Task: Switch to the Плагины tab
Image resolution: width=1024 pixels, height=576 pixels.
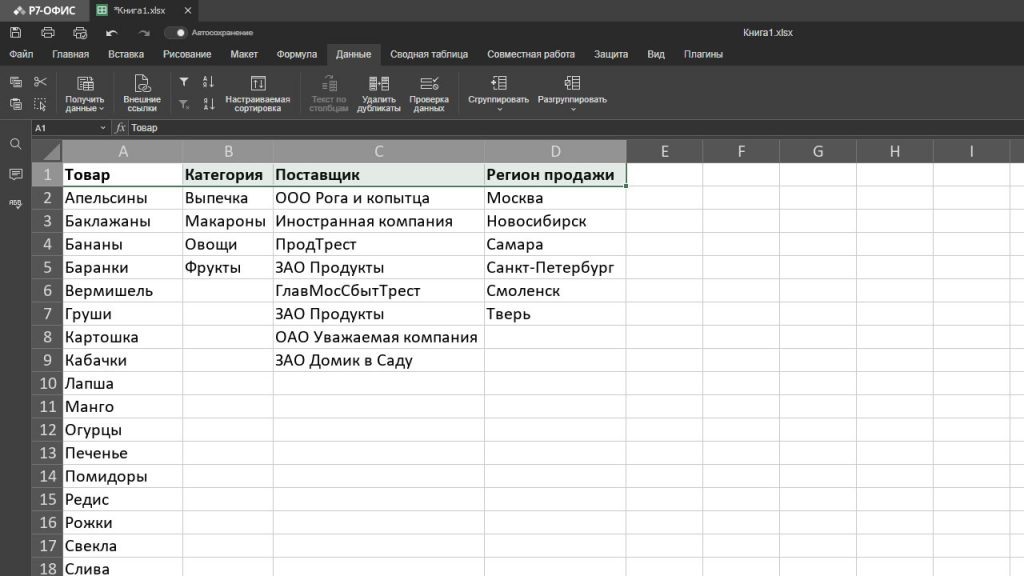Action: tap(703, 54)
